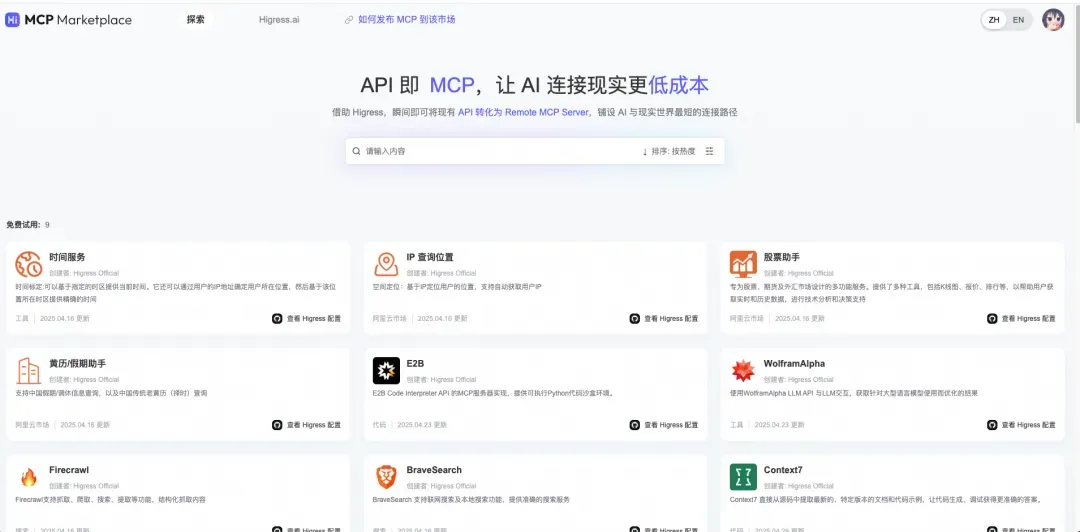Click MCP Marketplace brand text

click(78, 20)
